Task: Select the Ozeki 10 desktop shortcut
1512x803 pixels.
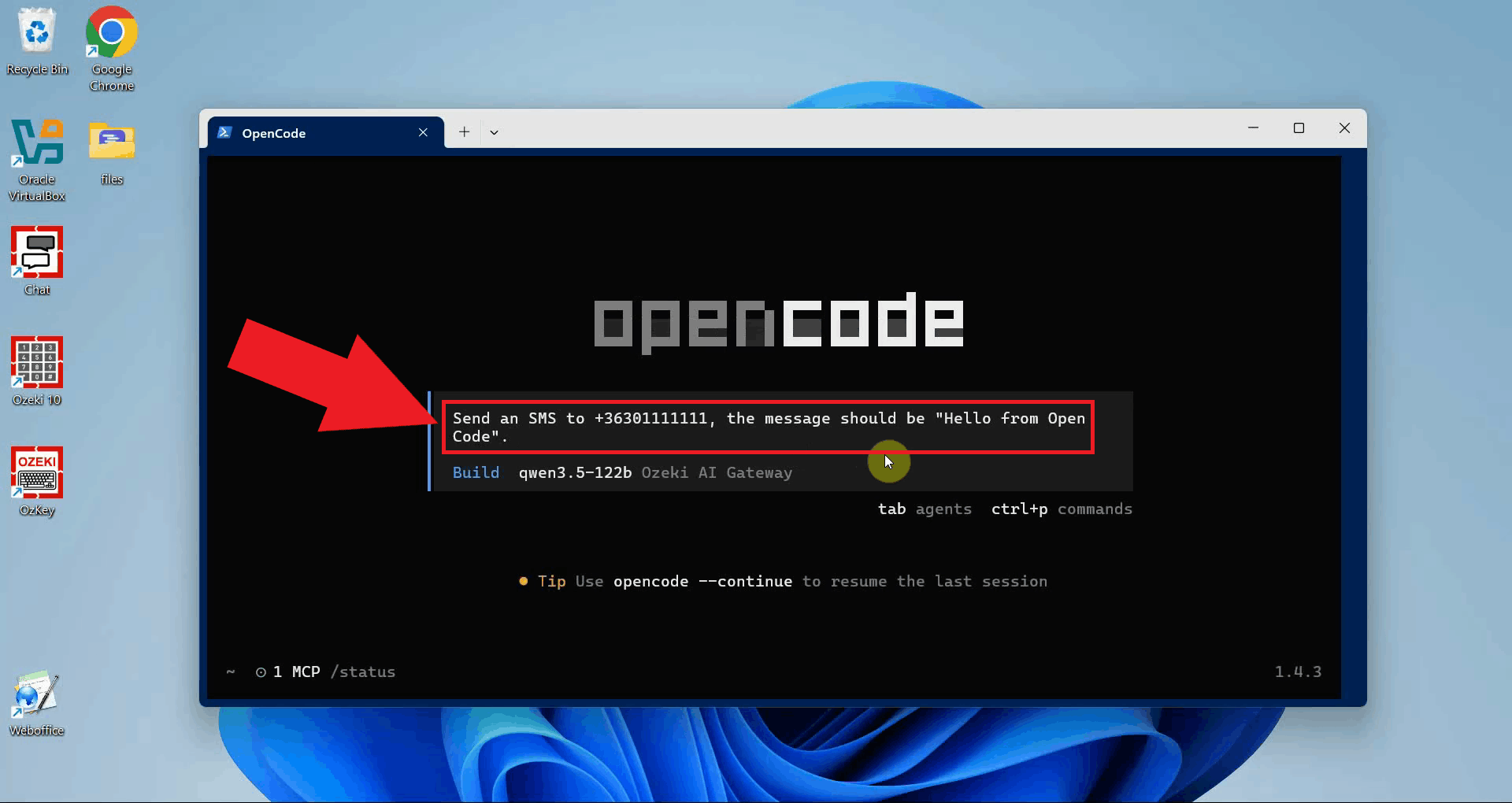Action: tap(37, 372)
